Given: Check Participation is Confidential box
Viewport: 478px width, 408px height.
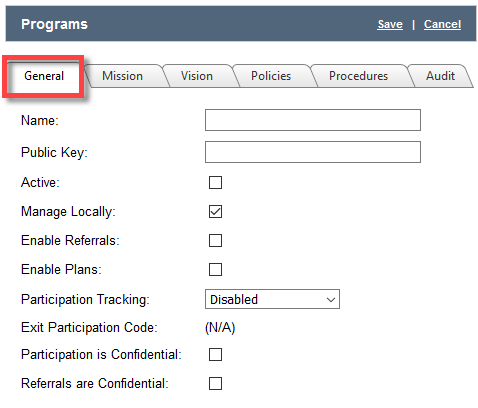Looking at the screenshot, I should [215, 355].
